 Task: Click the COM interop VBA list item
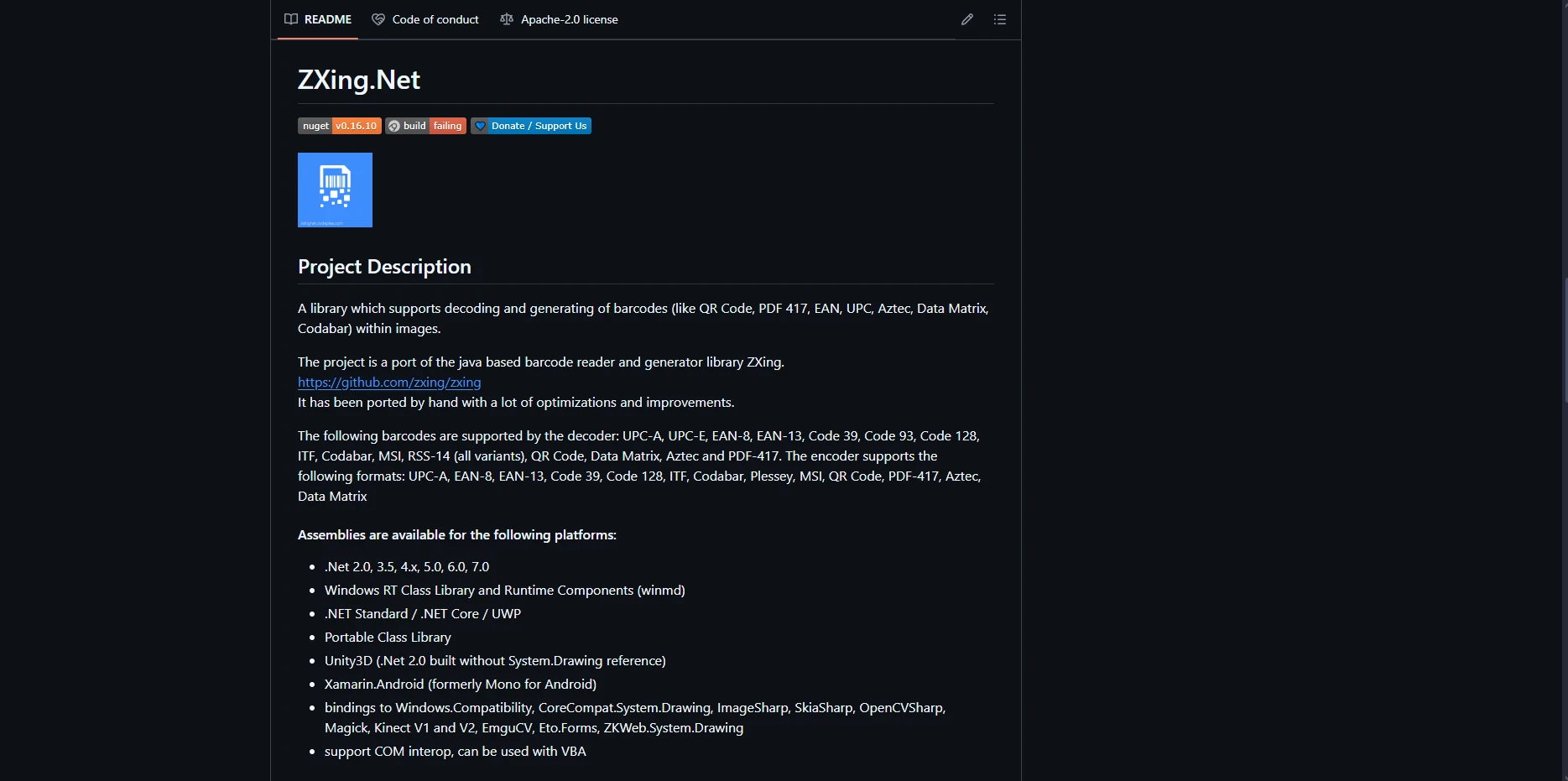click(x=456, y=752)
